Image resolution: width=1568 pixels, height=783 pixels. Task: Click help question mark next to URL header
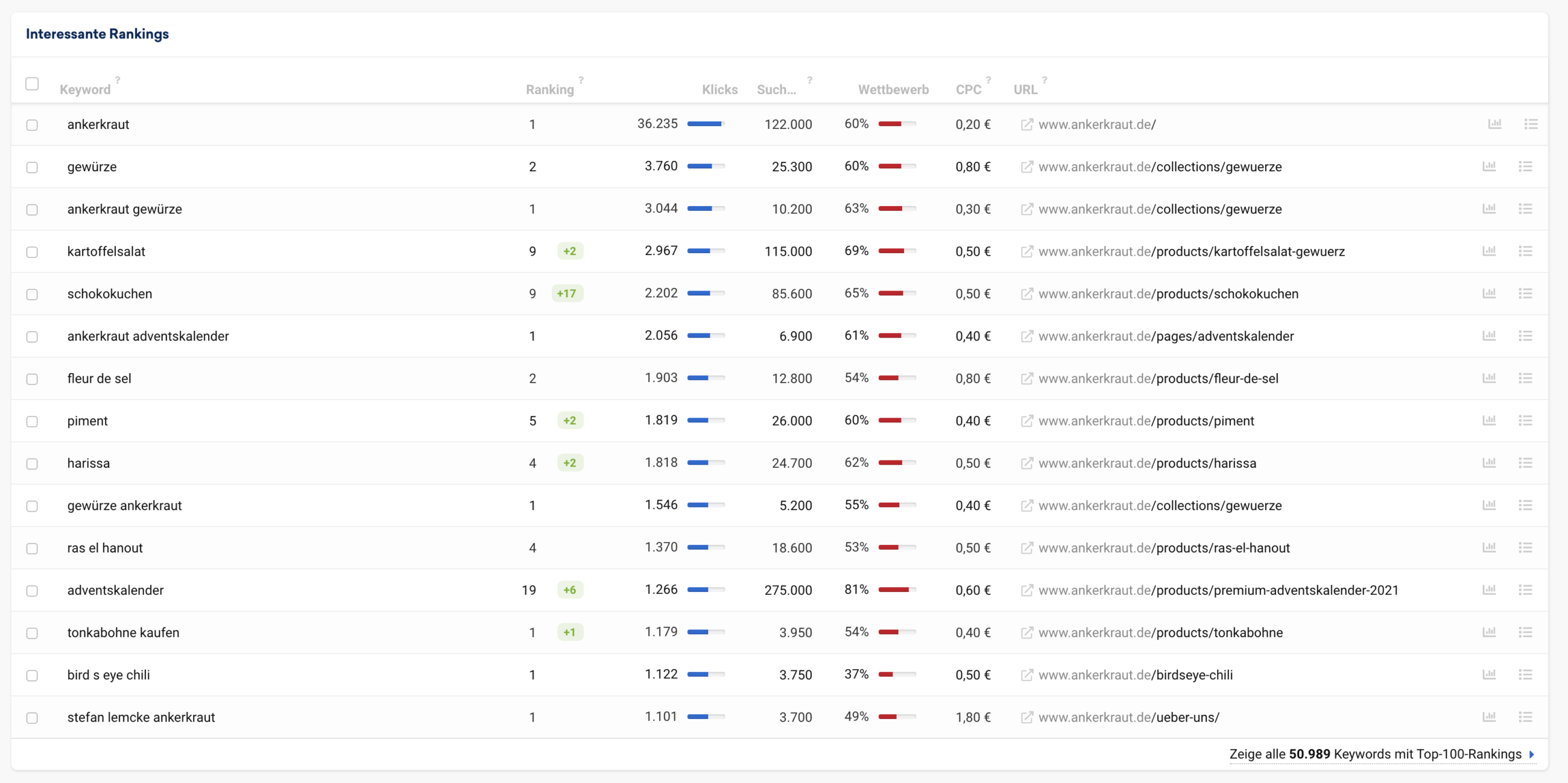click(x=1045, y=80)
